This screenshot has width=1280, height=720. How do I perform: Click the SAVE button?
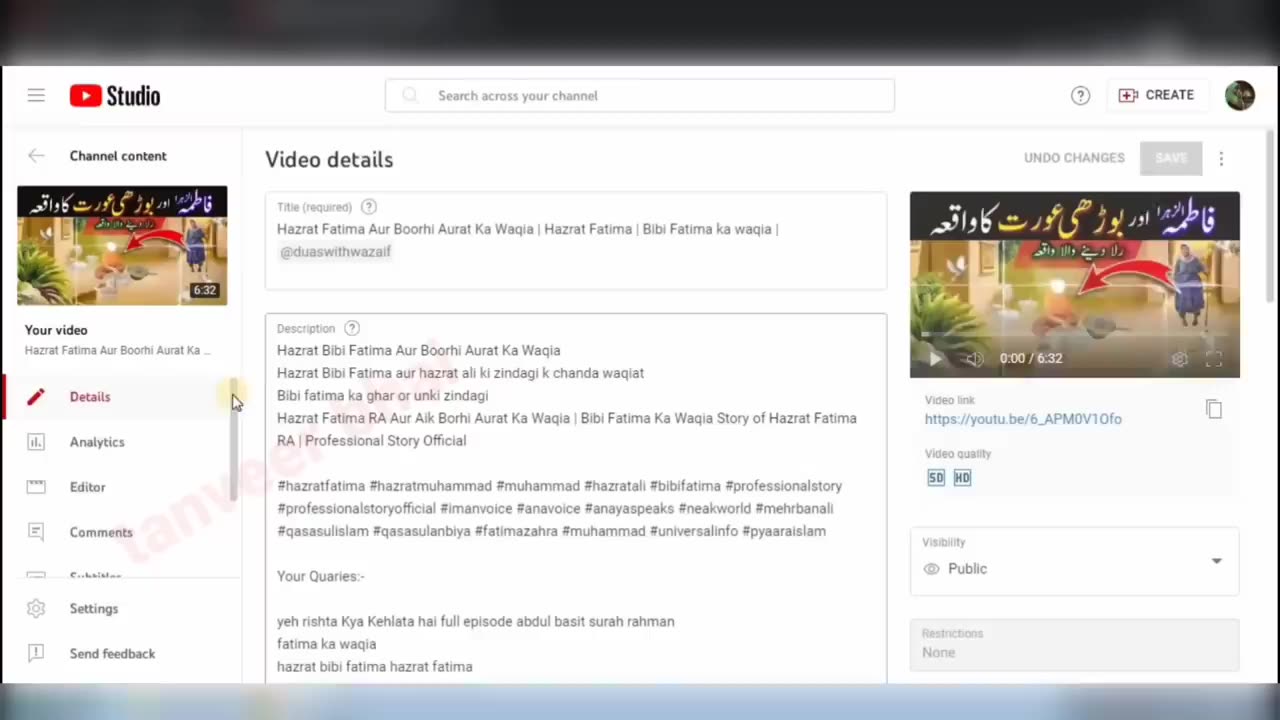click(x=1171, y=158)
